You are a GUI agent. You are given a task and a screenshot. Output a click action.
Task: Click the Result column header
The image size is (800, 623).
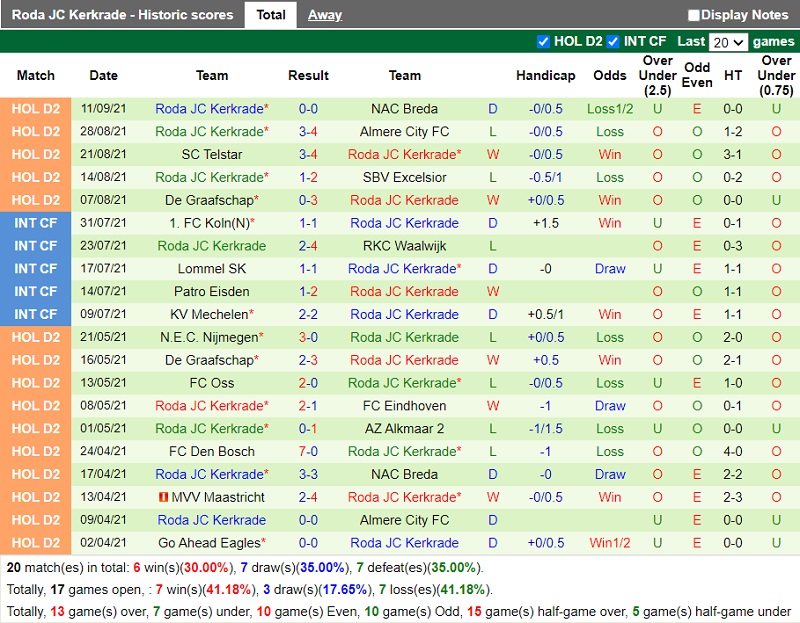[308, 76]
